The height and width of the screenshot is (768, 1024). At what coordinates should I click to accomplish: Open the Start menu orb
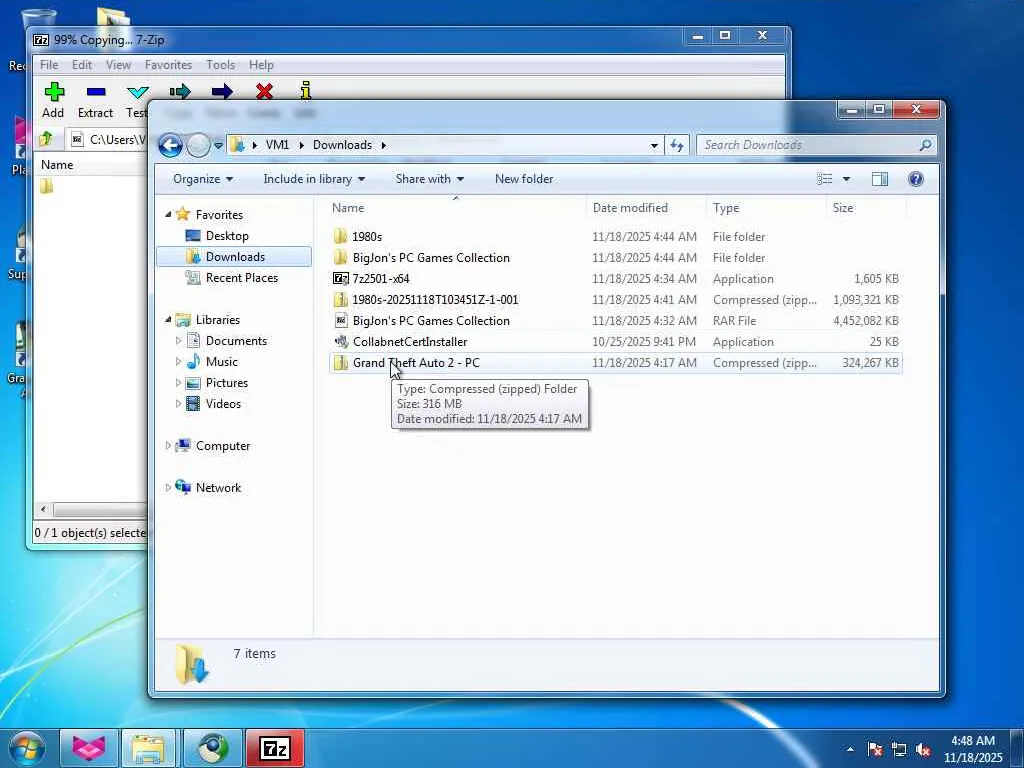coord(27,748)
